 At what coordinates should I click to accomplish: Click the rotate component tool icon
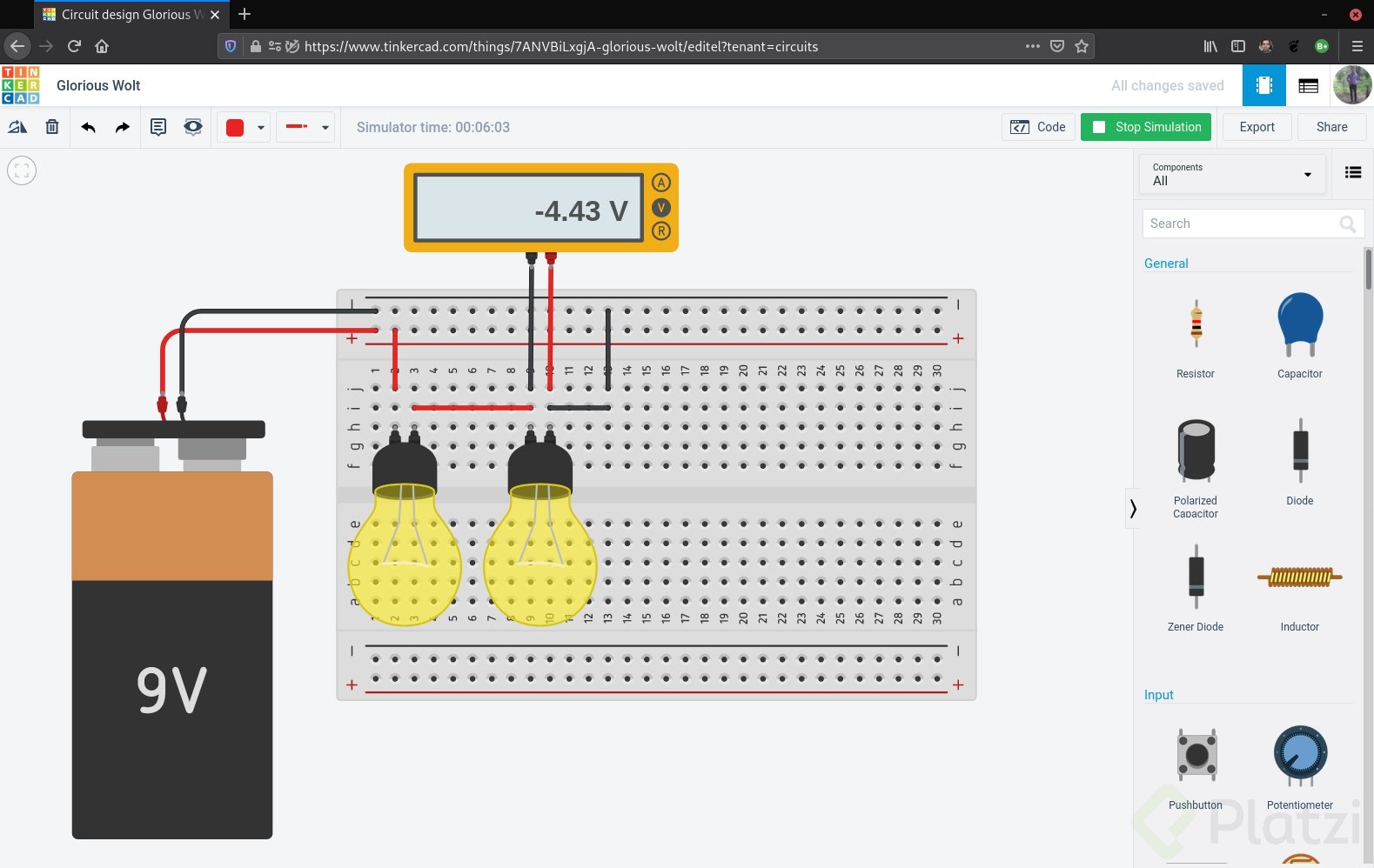coord(17,127)
